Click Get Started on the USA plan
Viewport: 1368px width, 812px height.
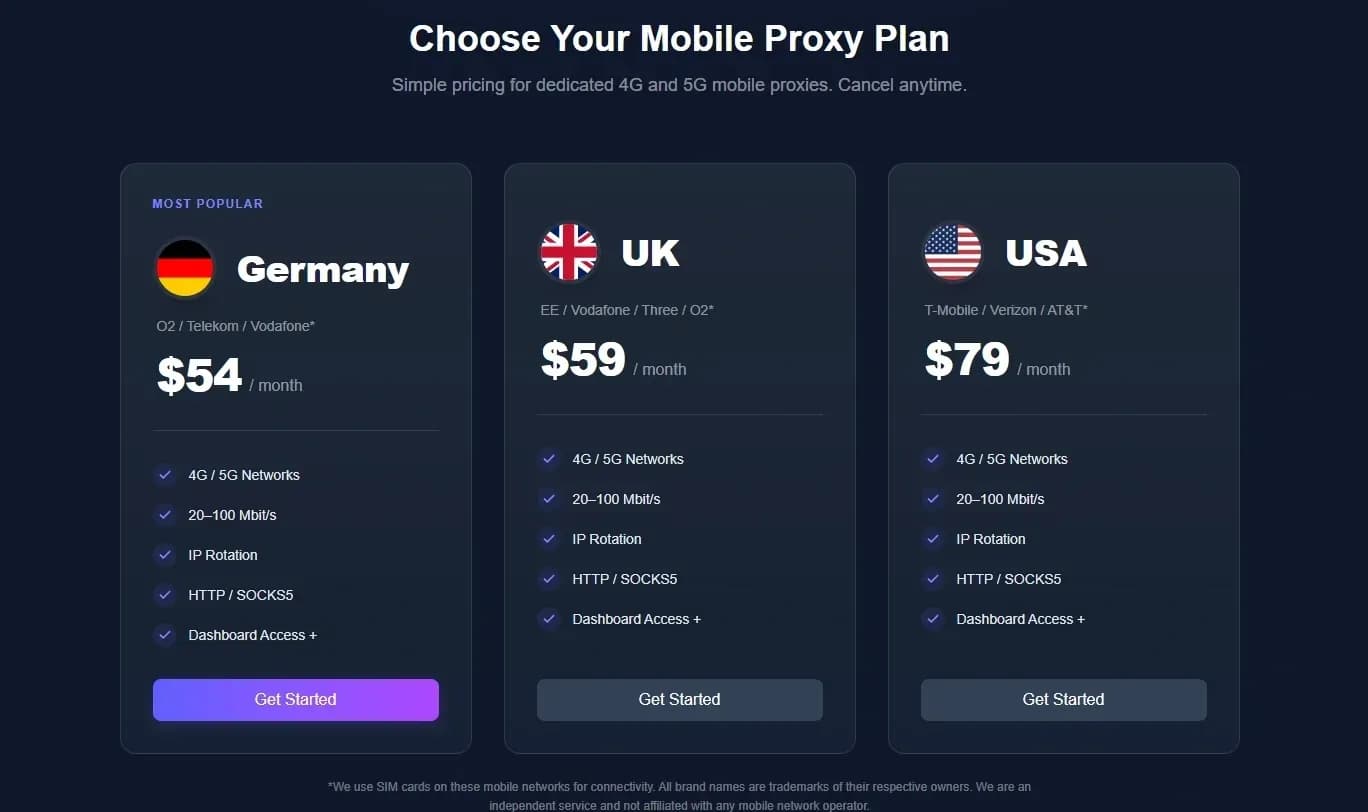(1063, 700)
